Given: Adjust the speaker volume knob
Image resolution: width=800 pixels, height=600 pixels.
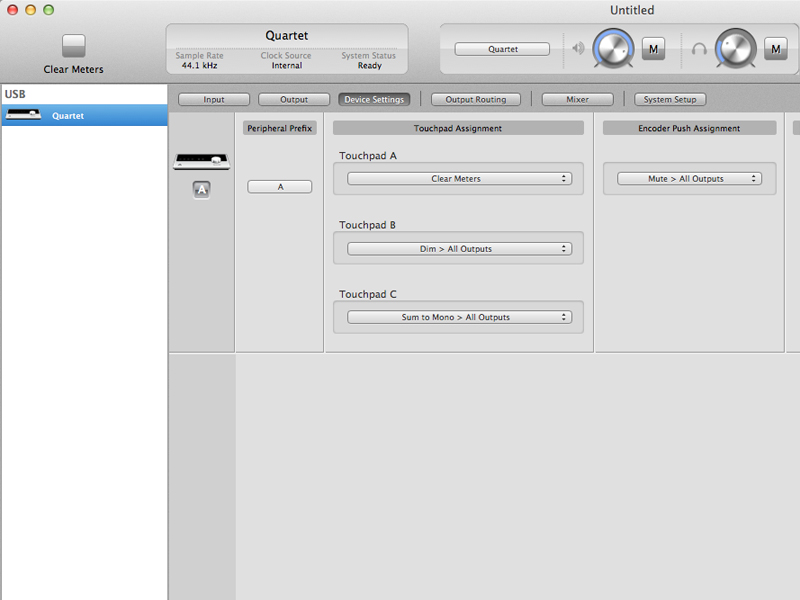Looking at the screenshot, I should click(x=613, y=49).
